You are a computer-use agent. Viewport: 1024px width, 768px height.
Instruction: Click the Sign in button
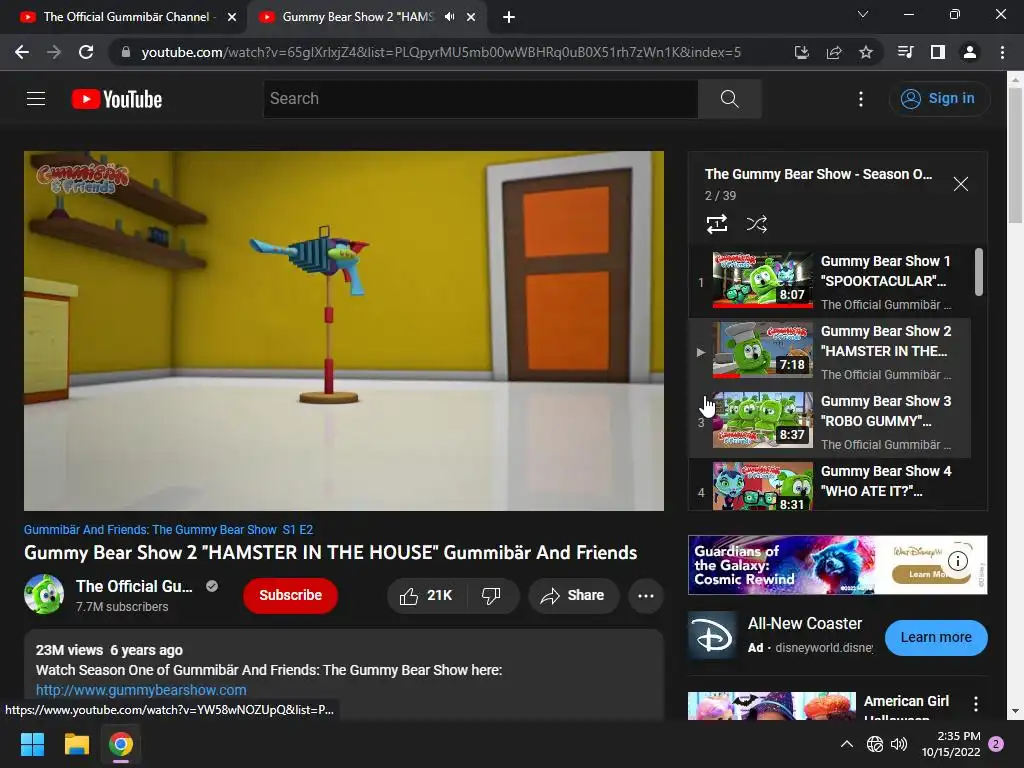click(938, 99)
